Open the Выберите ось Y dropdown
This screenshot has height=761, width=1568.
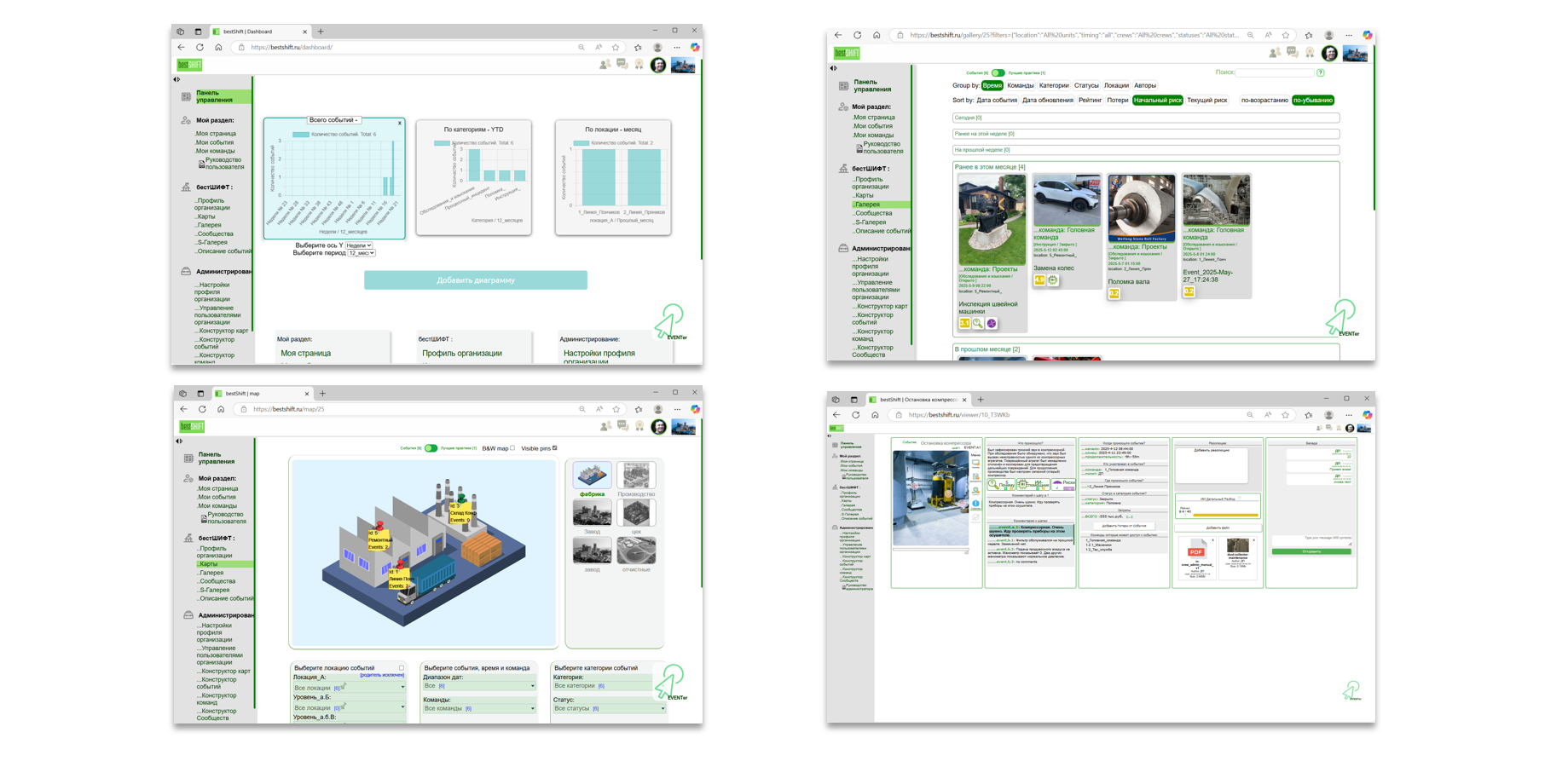click(x=359, y=245)
